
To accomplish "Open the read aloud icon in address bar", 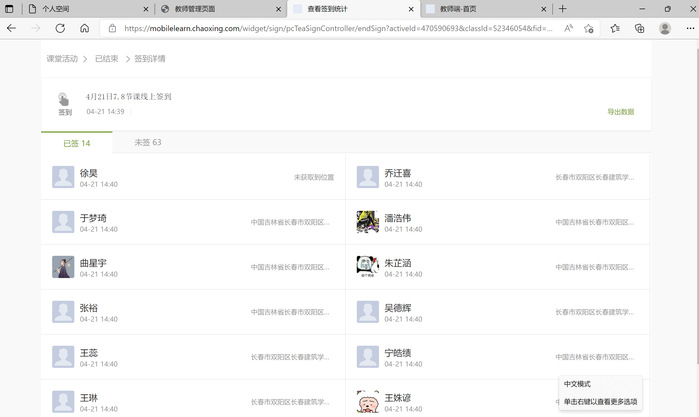I will tap(569, 29).
